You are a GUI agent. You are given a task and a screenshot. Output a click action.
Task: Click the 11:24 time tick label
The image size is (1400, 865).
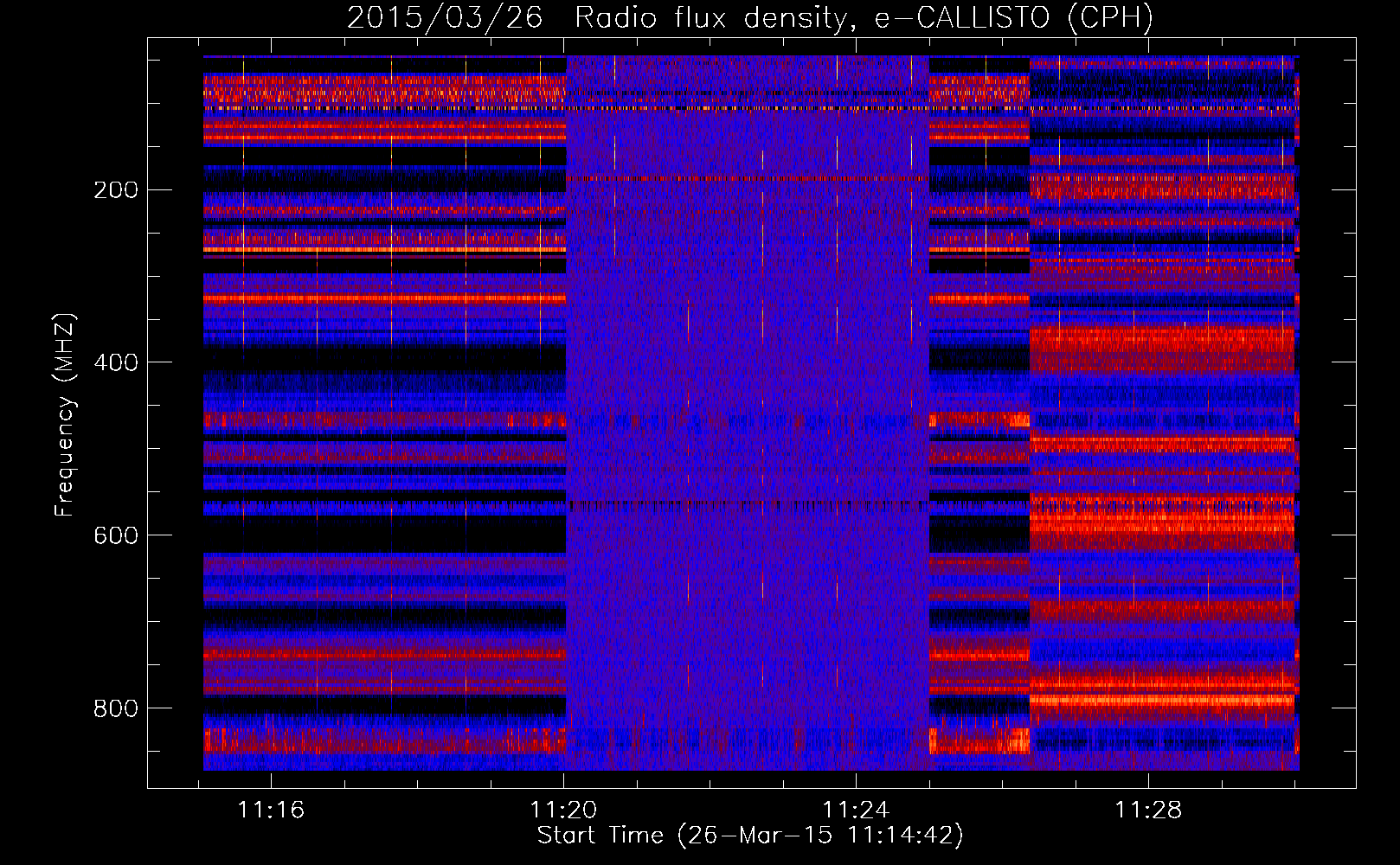point(856,811)
